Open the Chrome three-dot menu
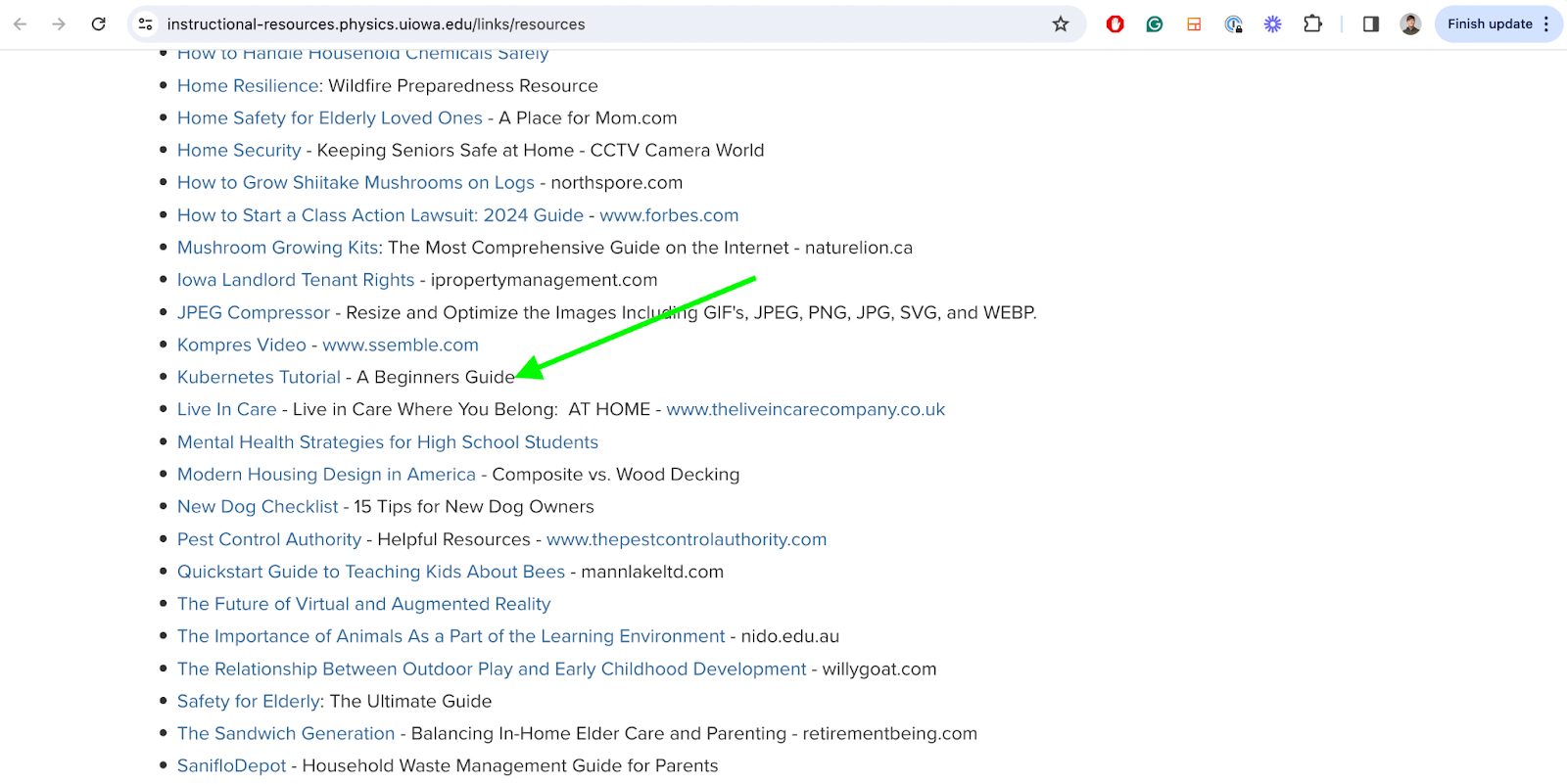The width and height of the screenshot is (1567, 784). [1546, 24]
